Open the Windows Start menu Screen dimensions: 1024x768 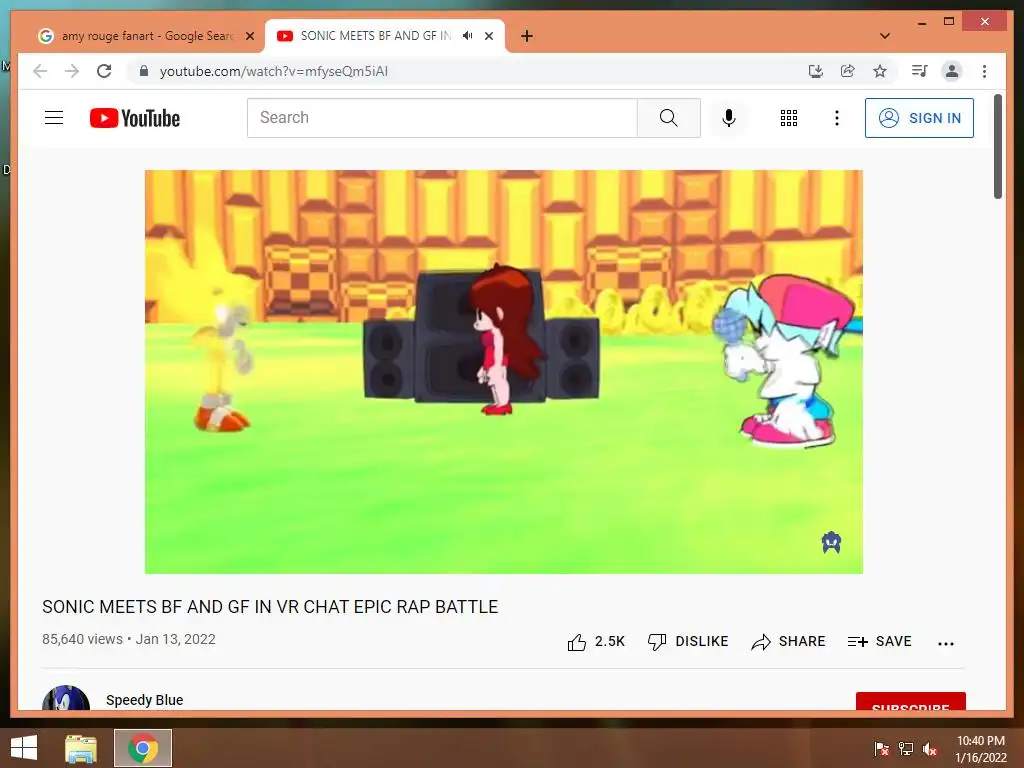(x=24, y=748)
